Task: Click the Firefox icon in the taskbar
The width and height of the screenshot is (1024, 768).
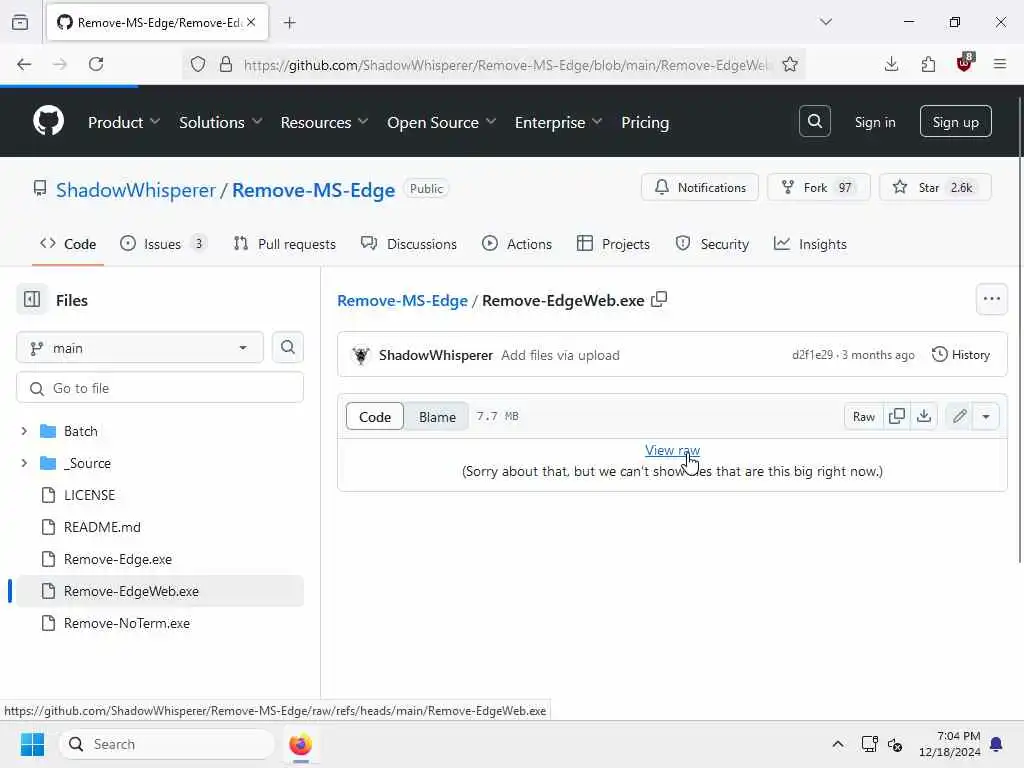Action: coord(300,744)
